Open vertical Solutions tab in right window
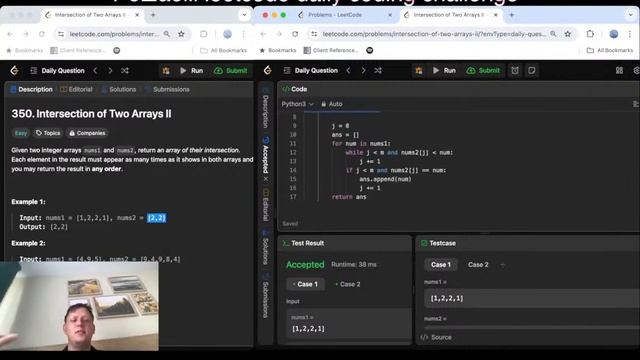Image resolution: width=640 pixels, height=360 pixels. [x=265, y=247]
